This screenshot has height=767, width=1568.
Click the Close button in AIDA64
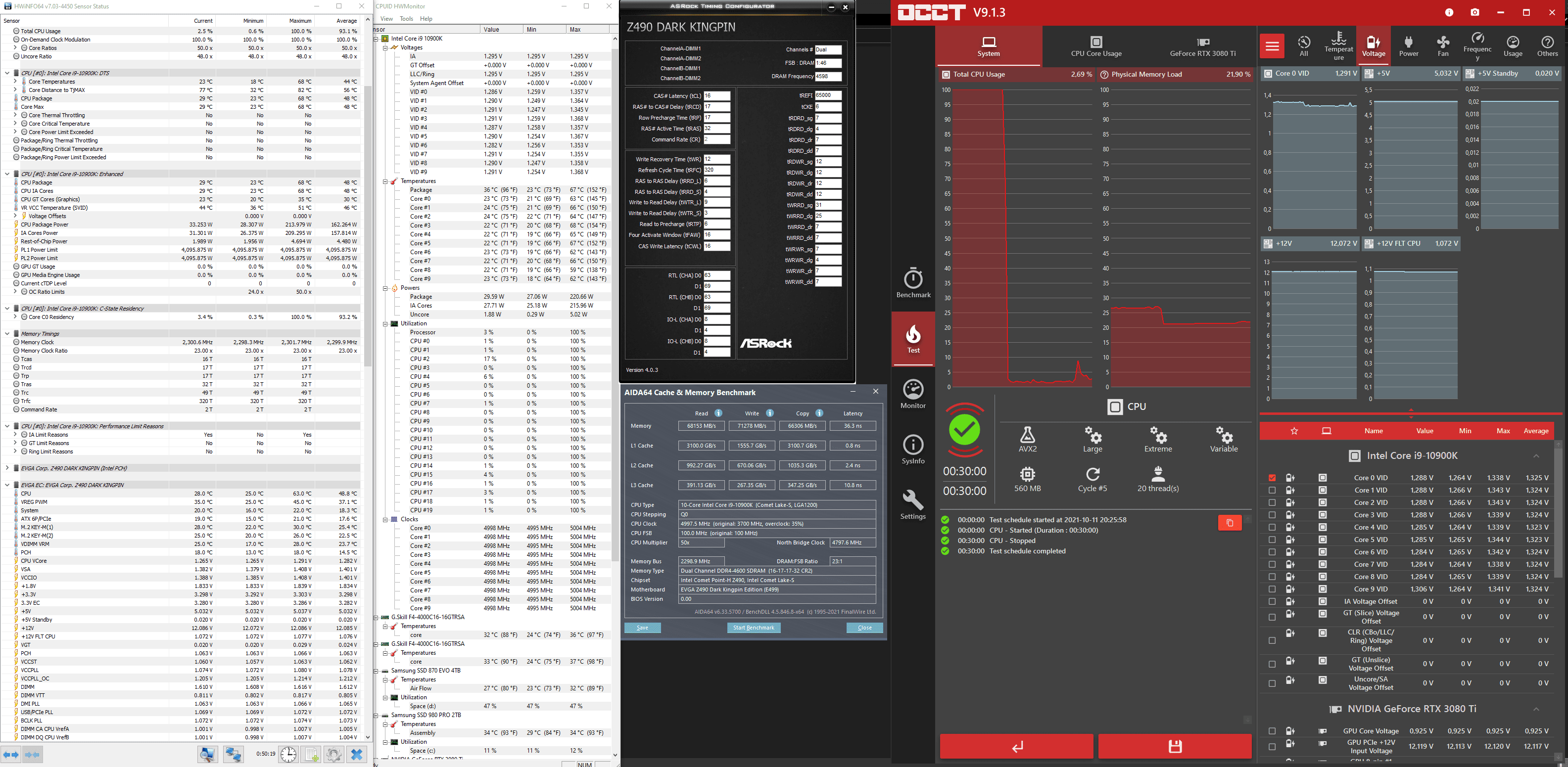[864, 628]
